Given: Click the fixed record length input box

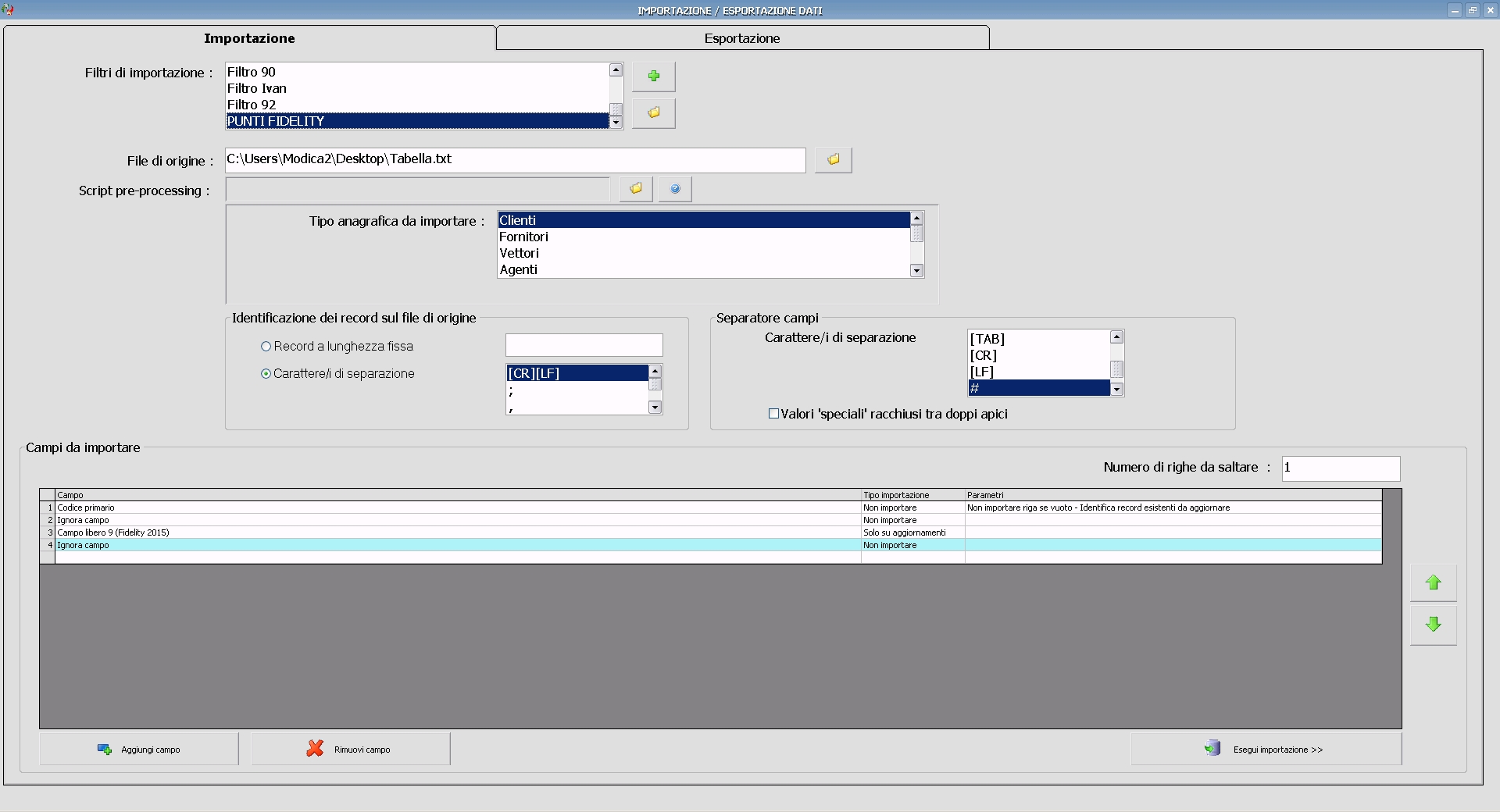Looking at the screenshot, I should pos(584,345).
